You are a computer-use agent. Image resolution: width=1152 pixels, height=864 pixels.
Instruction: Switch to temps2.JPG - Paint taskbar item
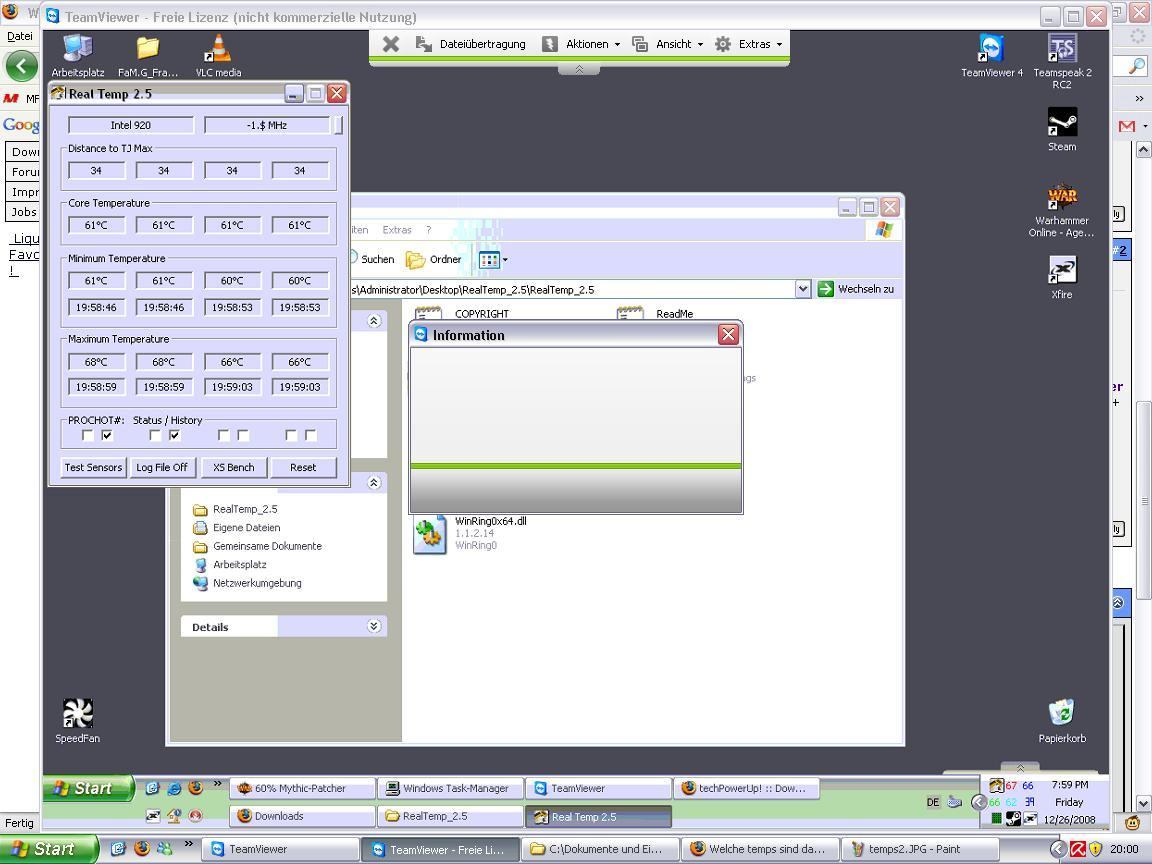click(920, 849)
